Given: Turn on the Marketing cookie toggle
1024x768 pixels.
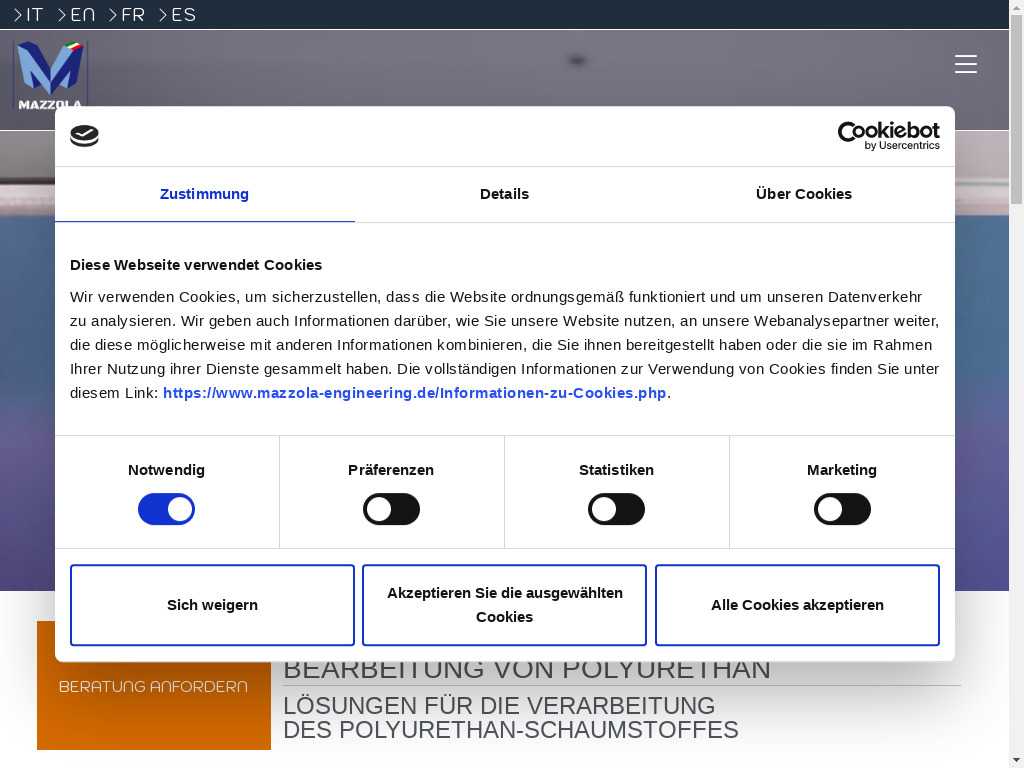Looking at the screenshot, I should [842, 509].
